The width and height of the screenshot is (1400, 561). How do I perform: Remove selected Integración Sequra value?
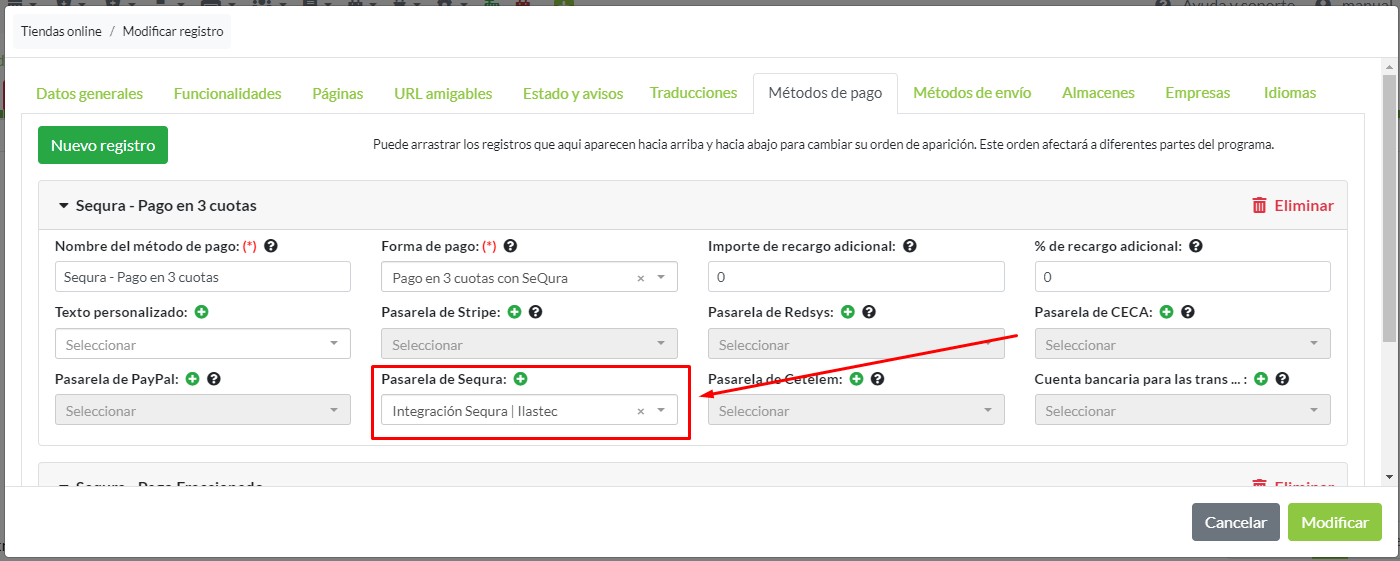(x=641, y=411)
